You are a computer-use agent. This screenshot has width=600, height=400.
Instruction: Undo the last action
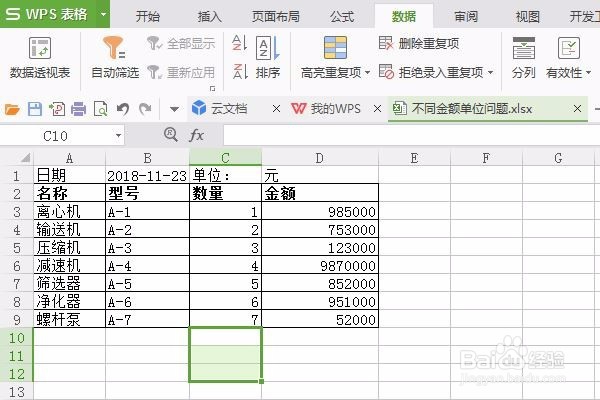(x=123, y=109)
